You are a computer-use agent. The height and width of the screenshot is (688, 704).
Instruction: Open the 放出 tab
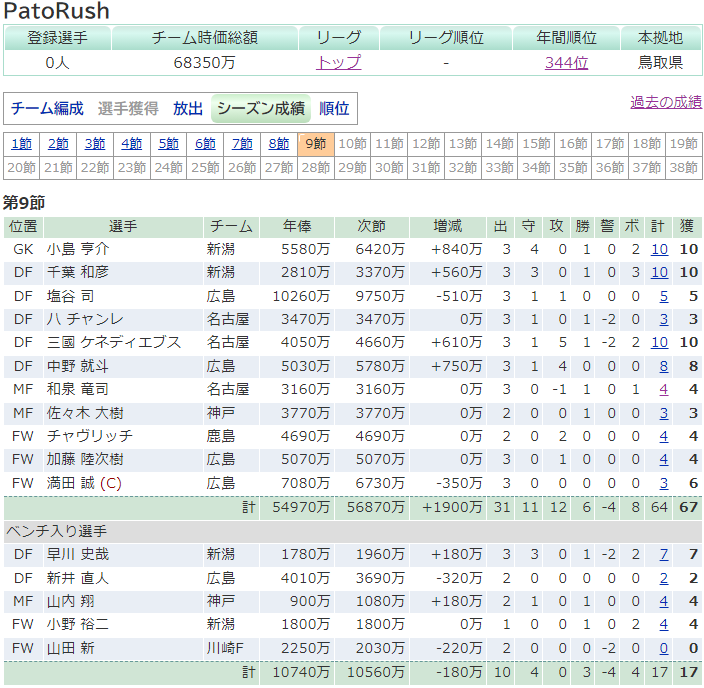tap(188, 109)
